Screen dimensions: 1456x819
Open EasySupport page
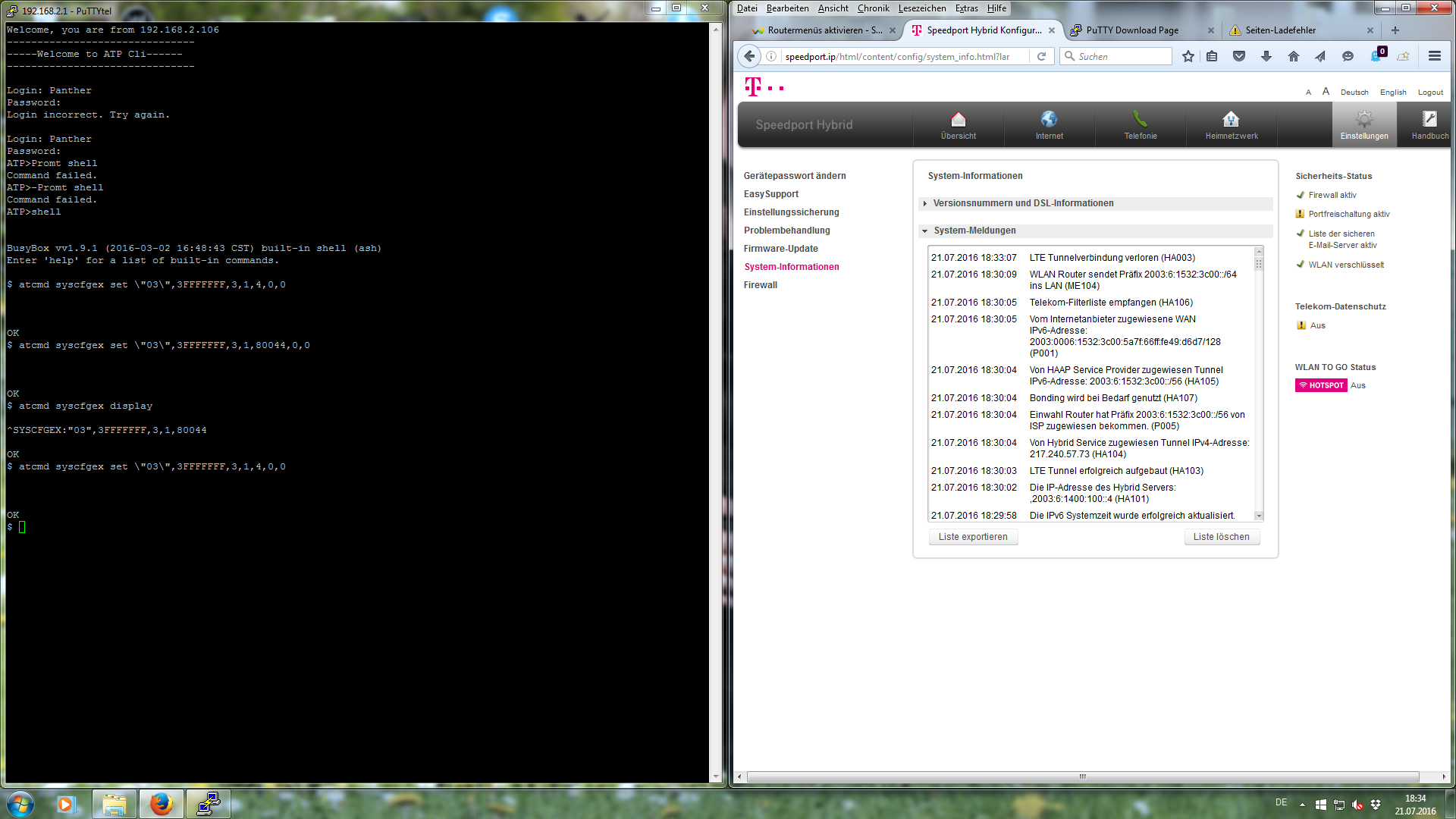point(770,194)
